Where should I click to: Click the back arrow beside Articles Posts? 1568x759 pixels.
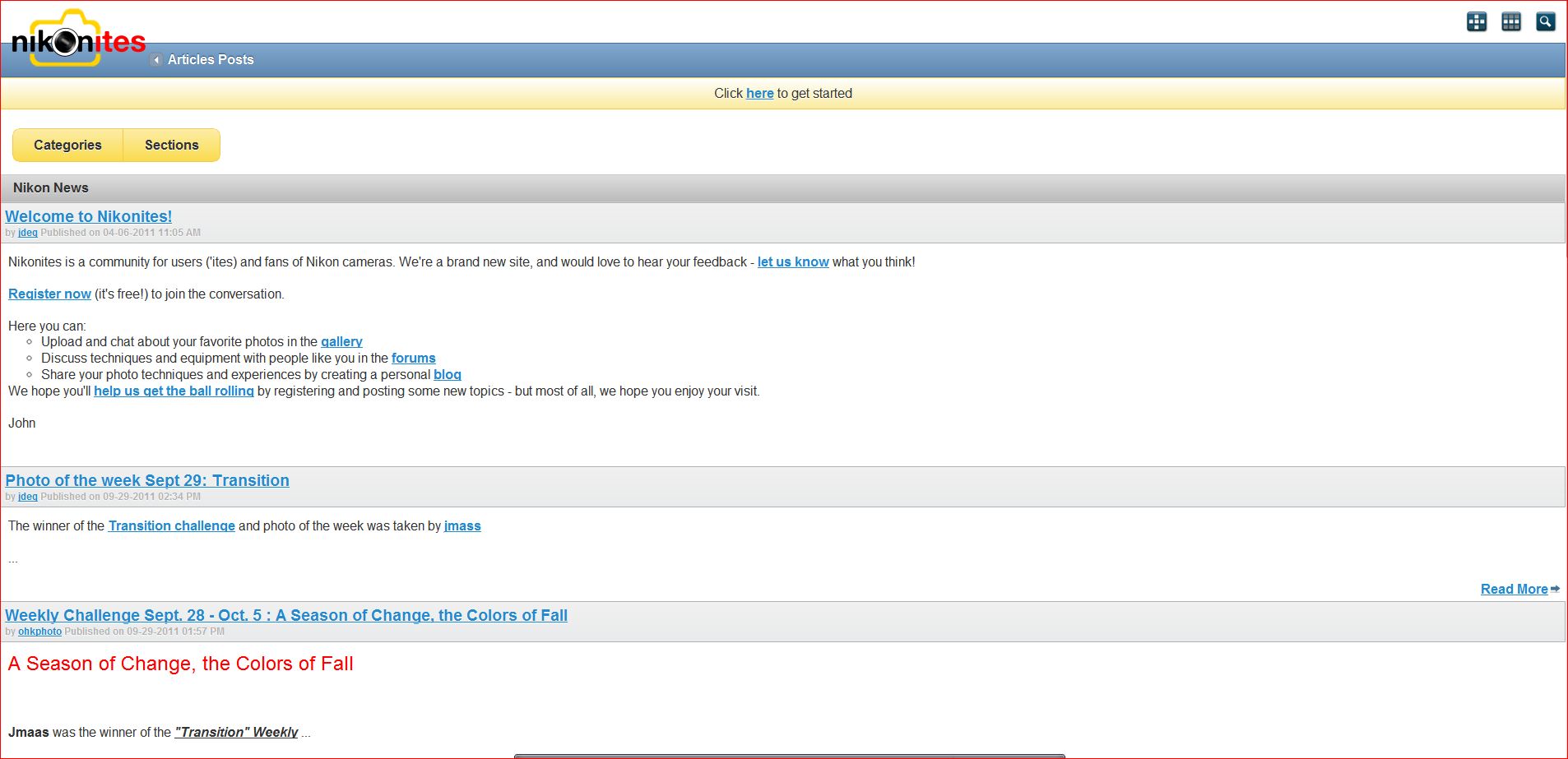click(155, 60)
